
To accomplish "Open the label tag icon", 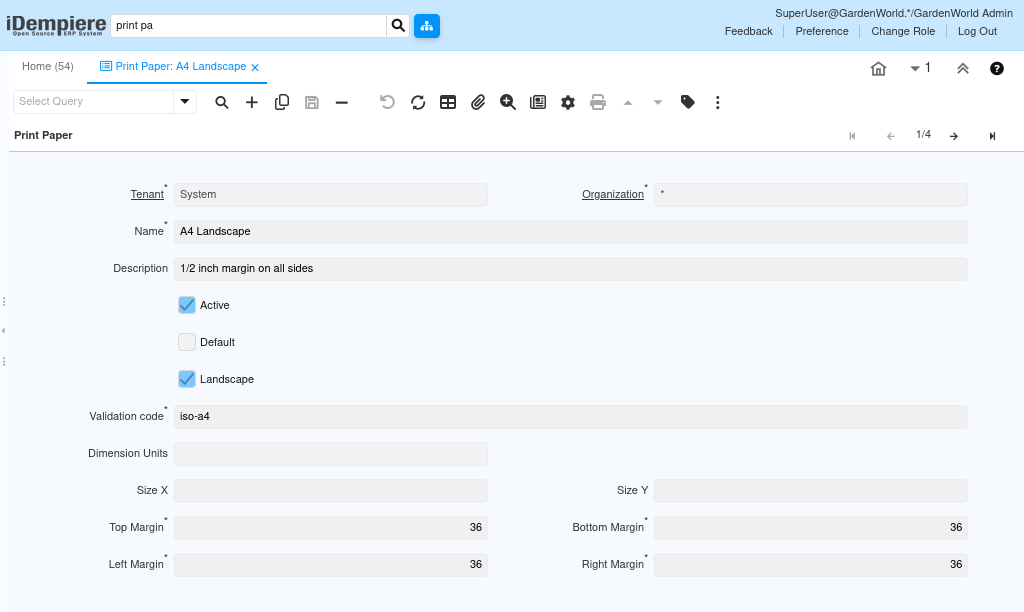I will pyautogui.click(x=688, y=102).
